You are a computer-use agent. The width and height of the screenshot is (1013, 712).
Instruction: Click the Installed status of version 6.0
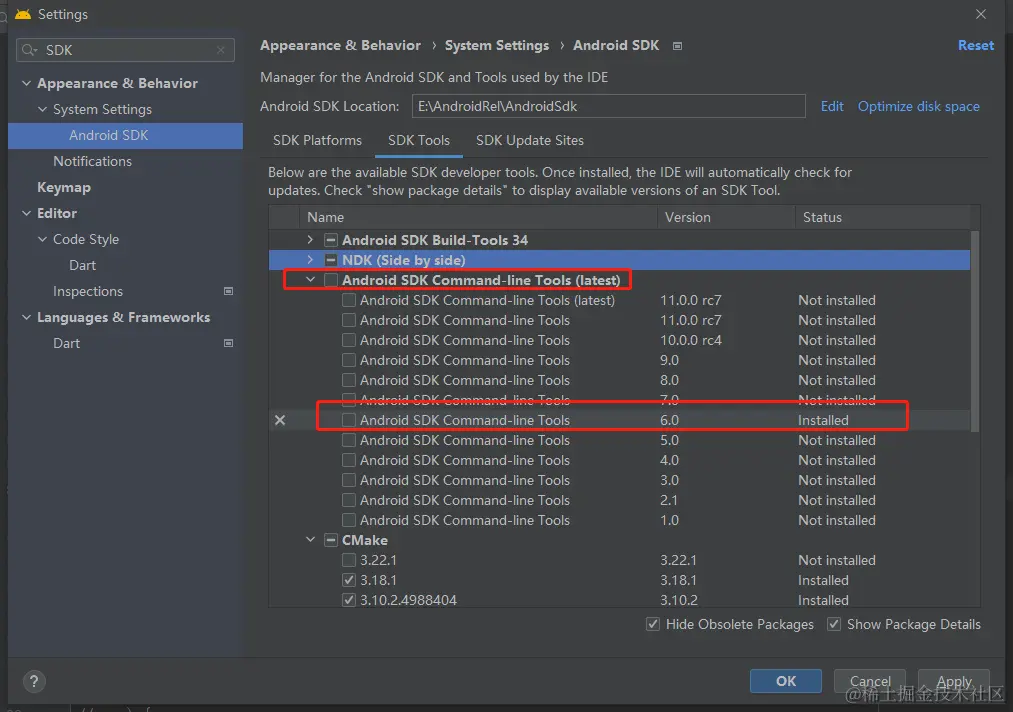click(x=823, y=420)
